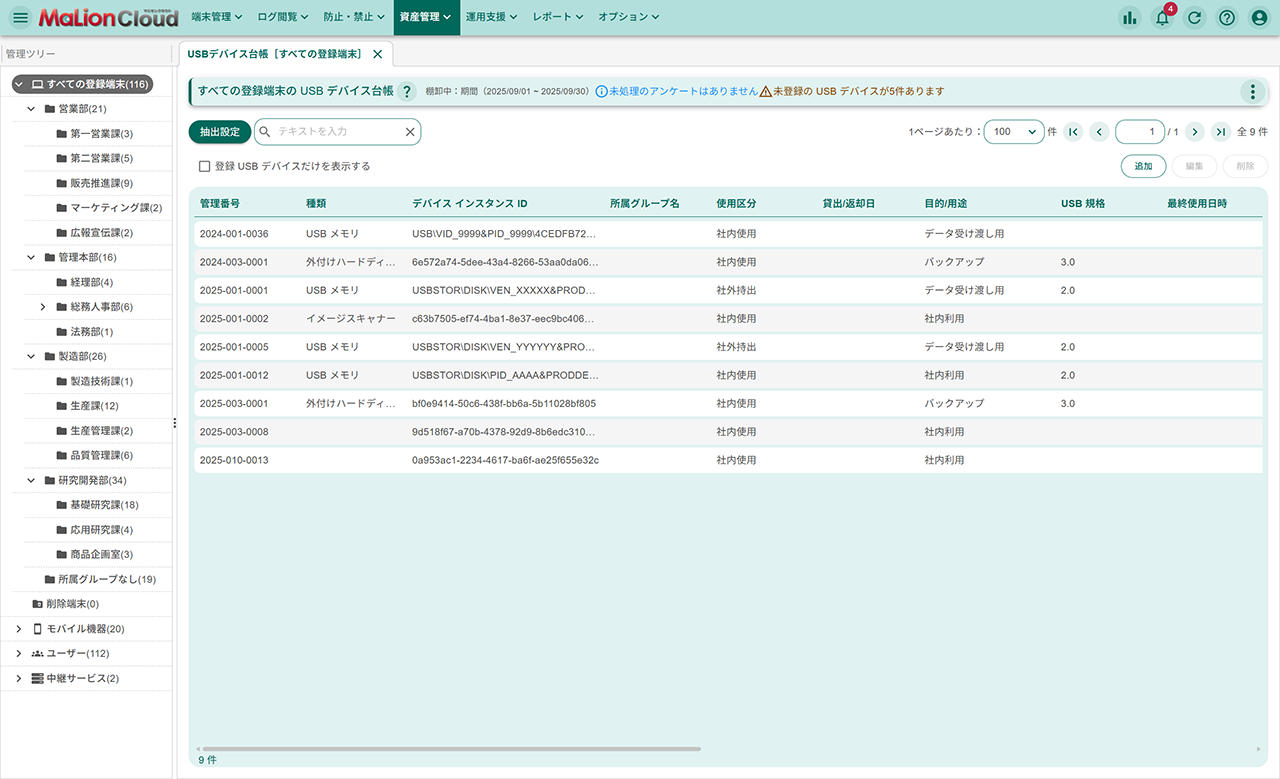Open notifications bell with badge
The height and width of the screenshot is (779, 1280).
(1162, 17)
